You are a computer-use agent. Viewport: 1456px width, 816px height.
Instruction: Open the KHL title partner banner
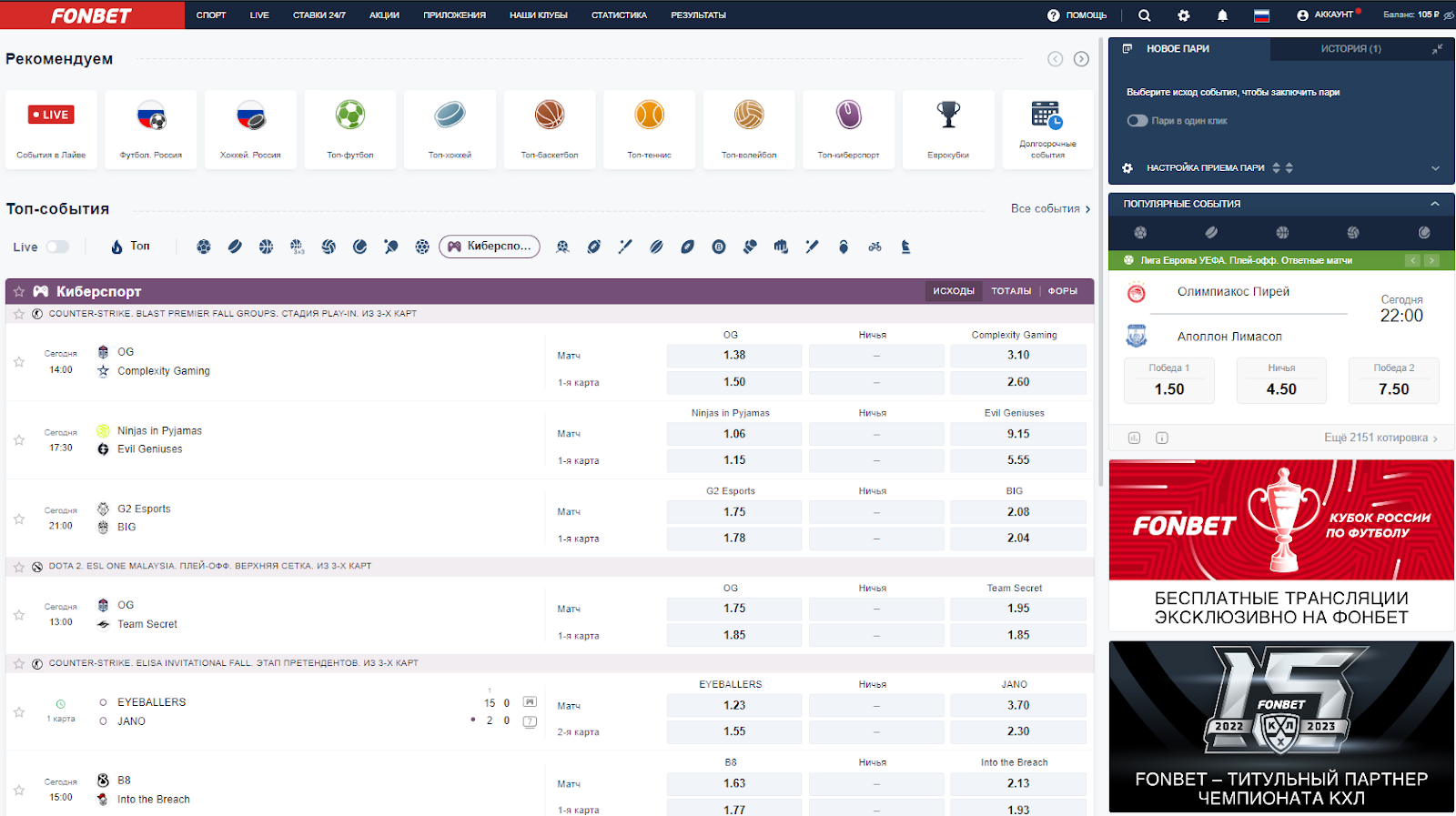pyautogui.click(x=1281, y=727)
